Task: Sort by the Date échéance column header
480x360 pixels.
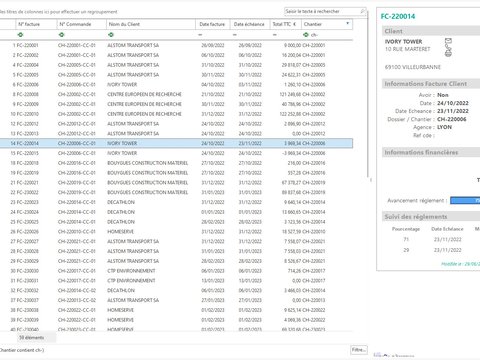Action: (x=250, y=24)
